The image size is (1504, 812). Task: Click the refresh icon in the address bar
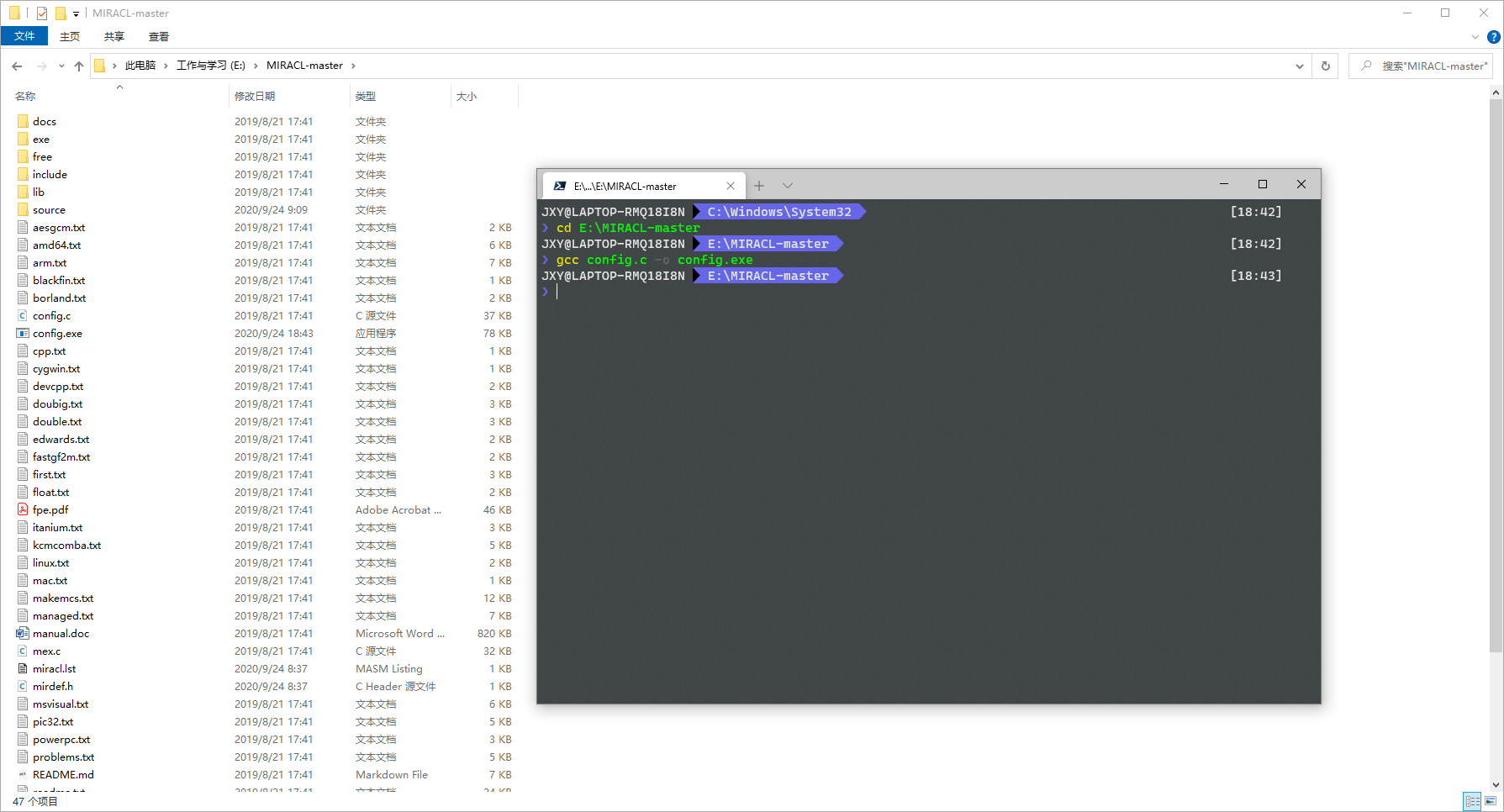click(1325, 65)
